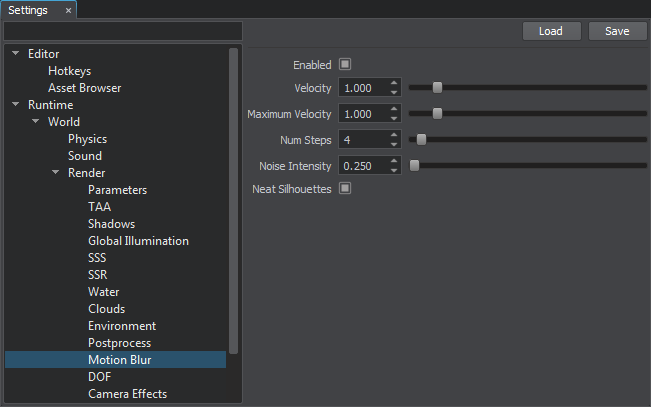Image resolution: width=651 pixels, height=407 pixels.
Task: Close the Settings tab
Action: pos(68,11)
